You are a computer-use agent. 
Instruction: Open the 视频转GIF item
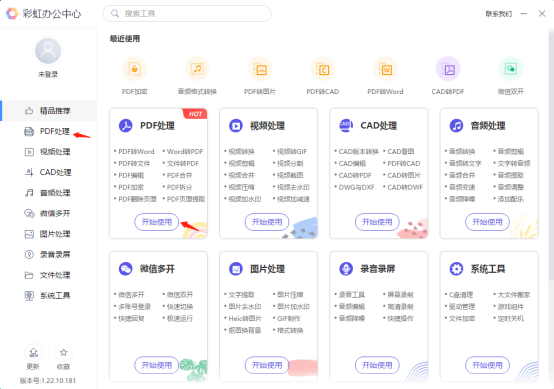pyautogui.click(x=292, y=152)
